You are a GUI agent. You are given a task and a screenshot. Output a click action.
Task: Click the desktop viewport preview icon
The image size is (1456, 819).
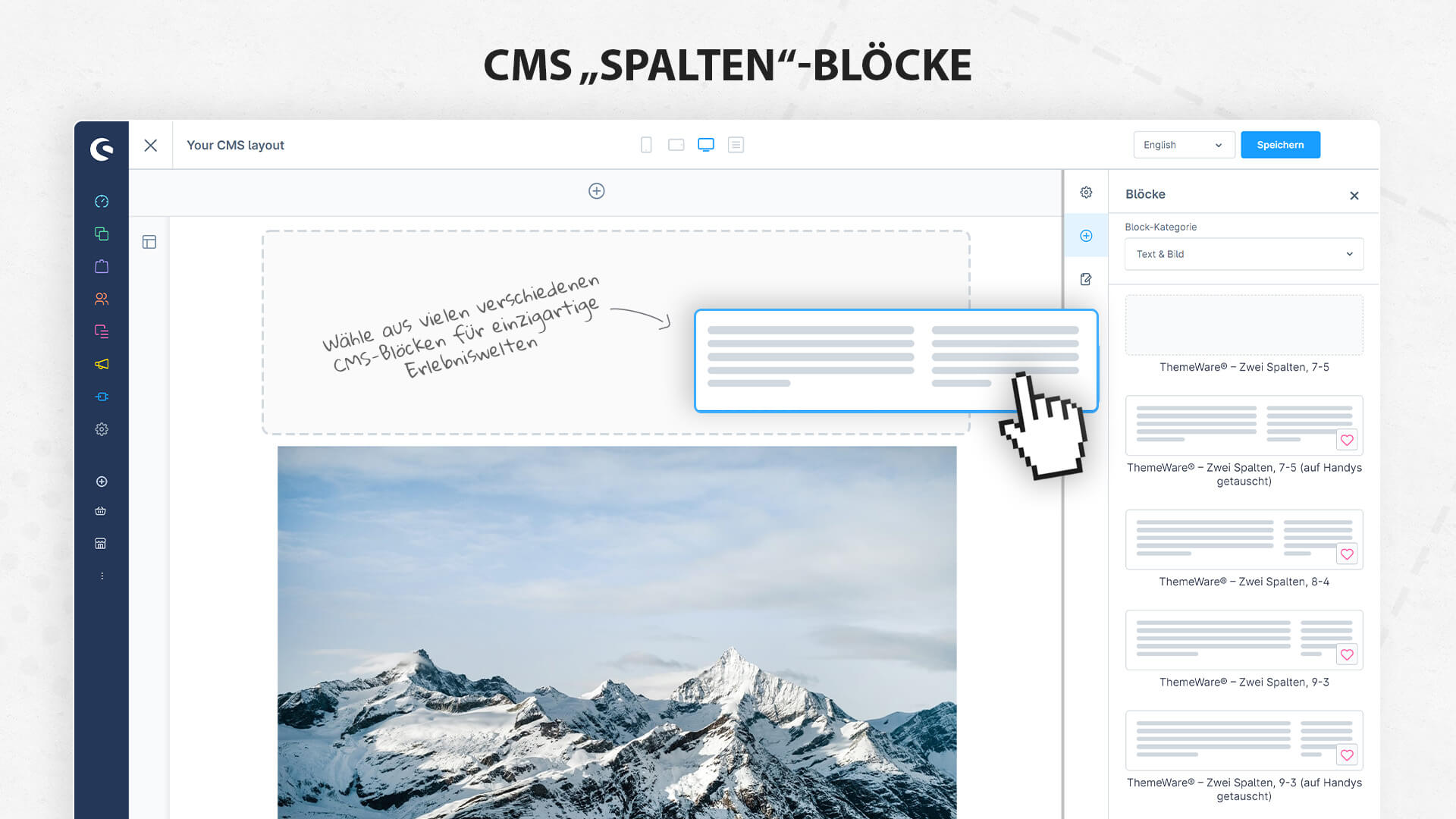706,145
